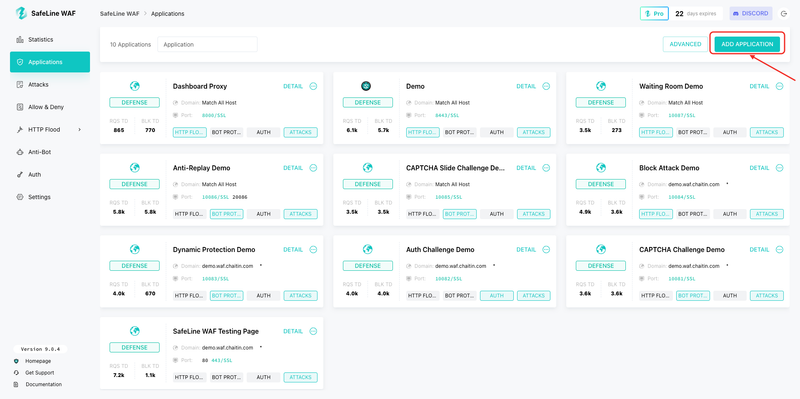The width and height of the screenshot is (800, 399).
Task: Click the logout icon next to DISCORD
Action: pos(784,14)
